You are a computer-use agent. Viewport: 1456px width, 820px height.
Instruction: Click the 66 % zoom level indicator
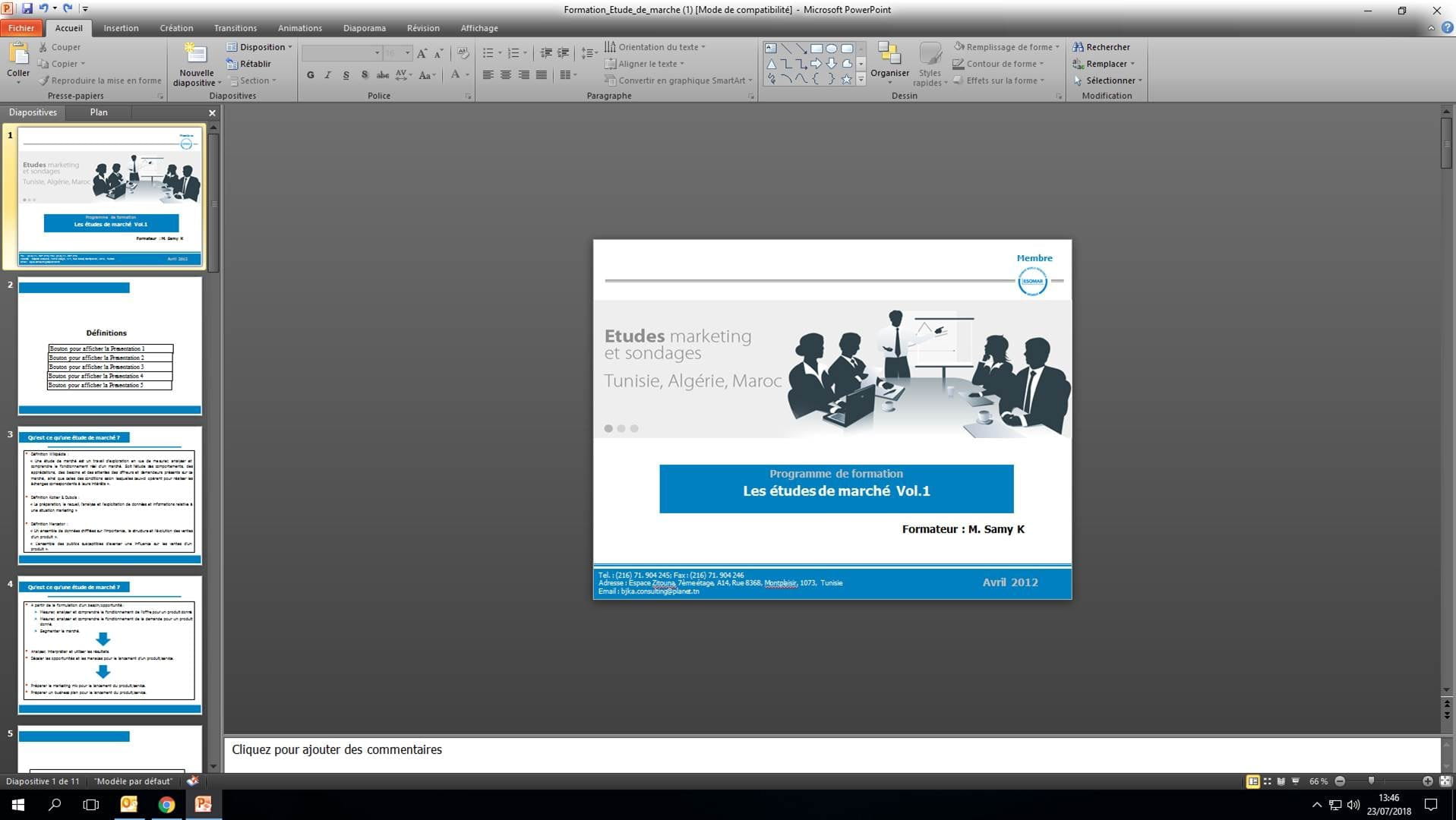point(1319,781)
